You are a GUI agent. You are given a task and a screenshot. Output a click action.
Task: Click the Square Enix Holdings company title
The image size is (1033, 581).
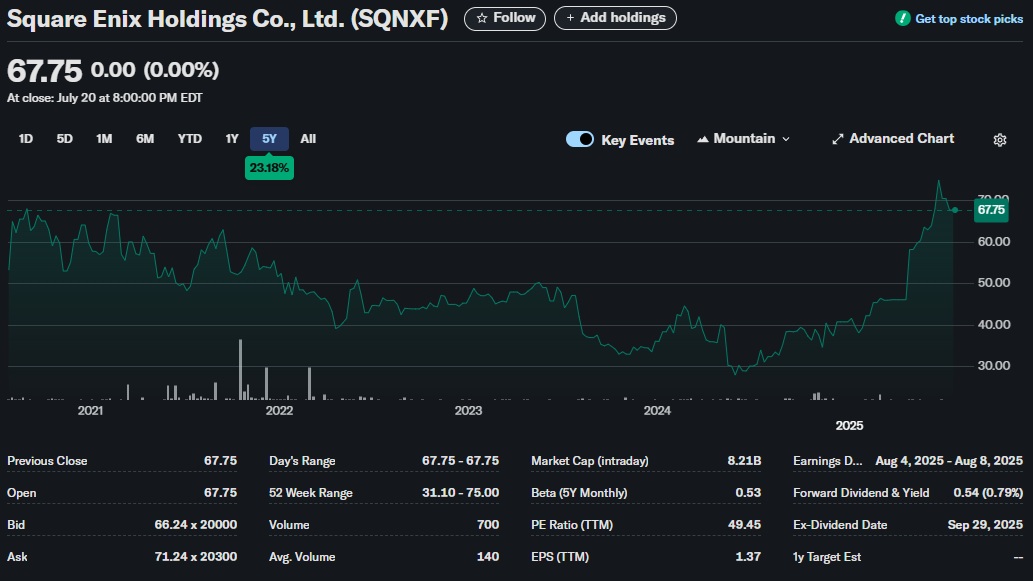pyautogui.click(x=227, y=19)
